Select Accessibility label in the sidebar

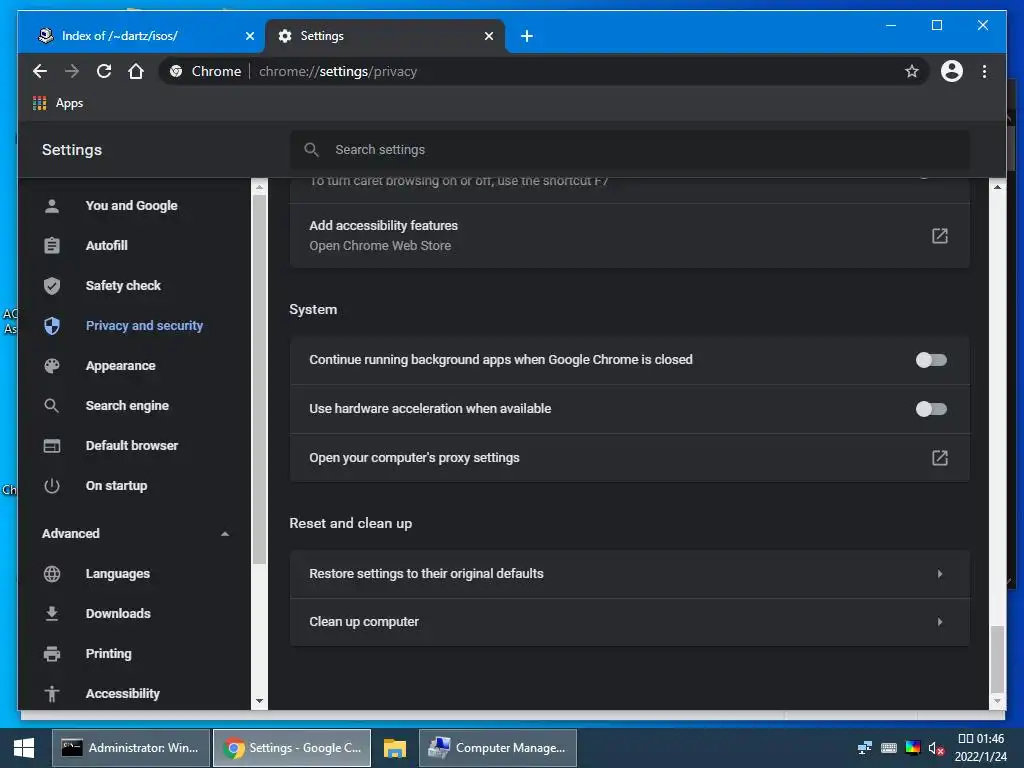click(x=122, y=694)
